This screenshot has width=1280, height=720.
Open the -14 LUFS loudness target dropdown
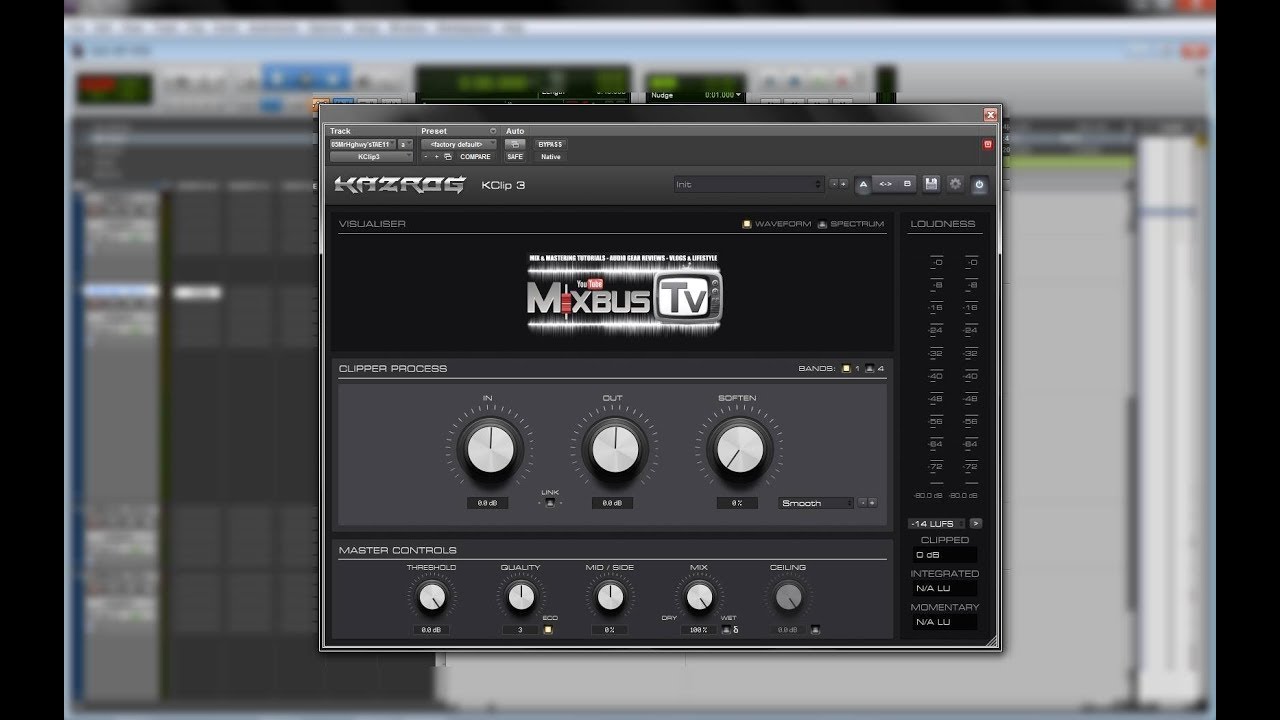tap(936, 523)
